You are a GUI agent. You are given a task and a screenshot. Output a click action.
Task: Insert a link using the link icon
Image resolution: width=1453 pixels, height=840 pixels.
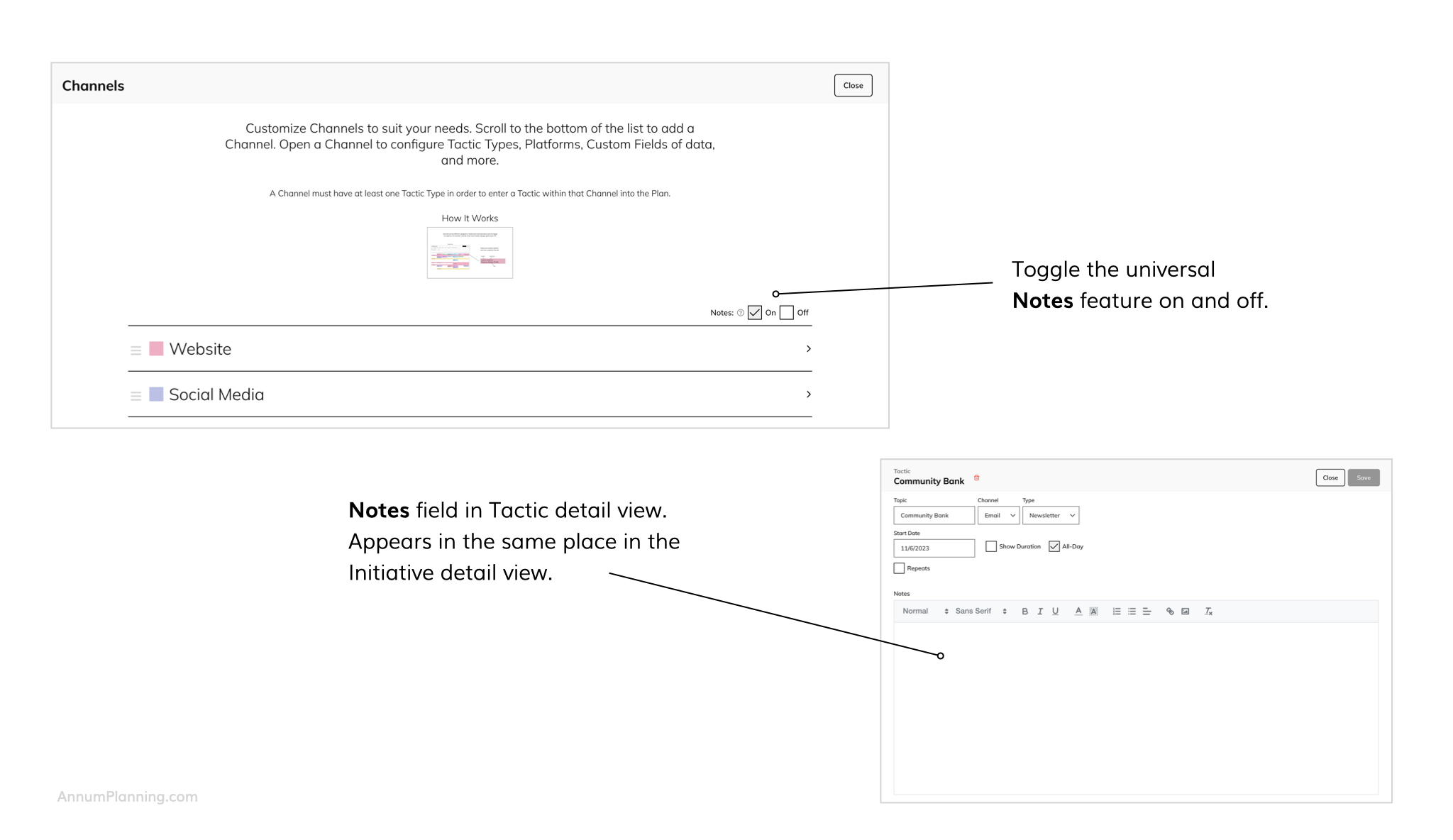point(1170,612)
